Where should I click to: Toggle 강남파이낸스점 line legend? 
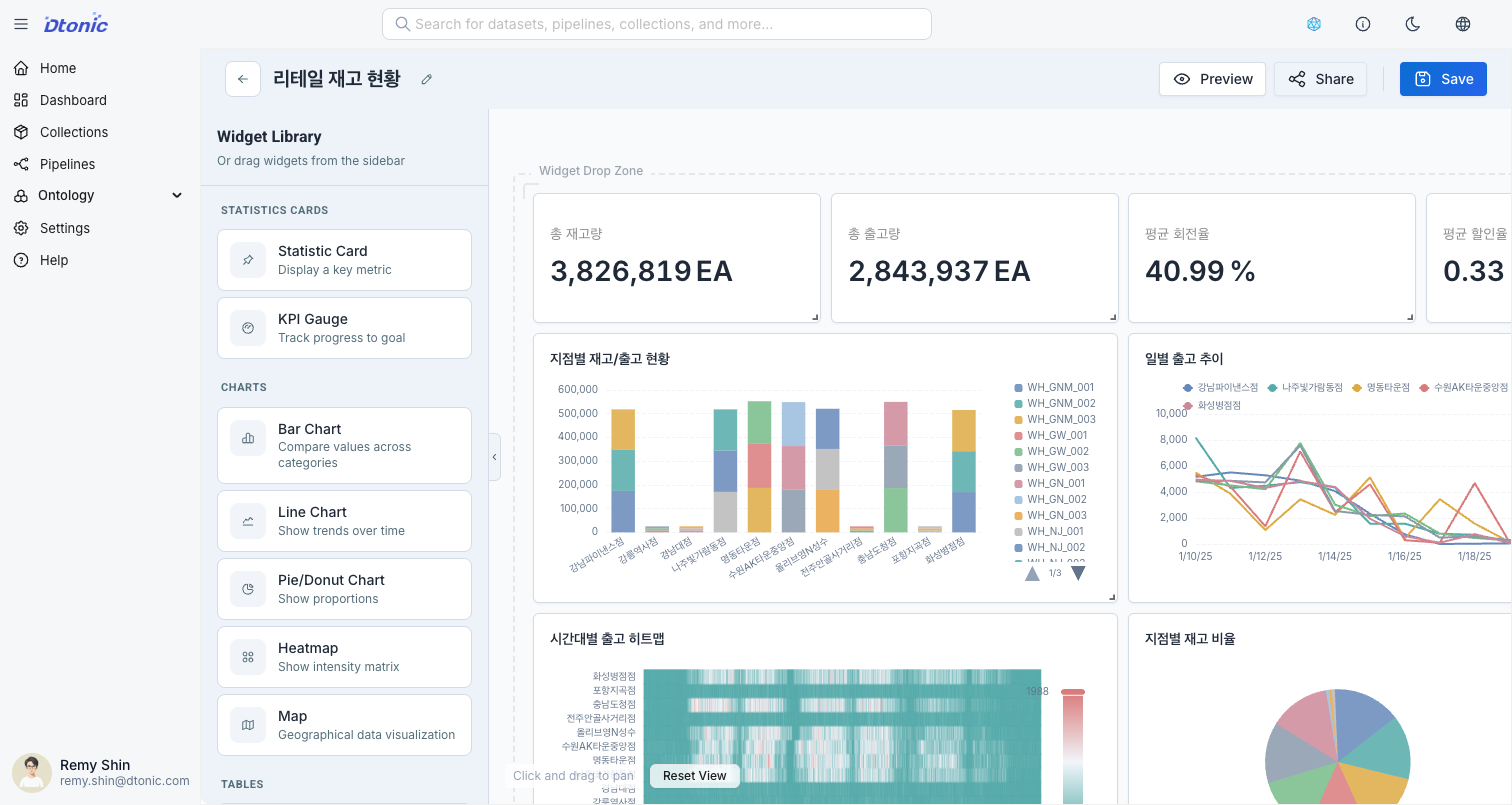coord(1219,387)
